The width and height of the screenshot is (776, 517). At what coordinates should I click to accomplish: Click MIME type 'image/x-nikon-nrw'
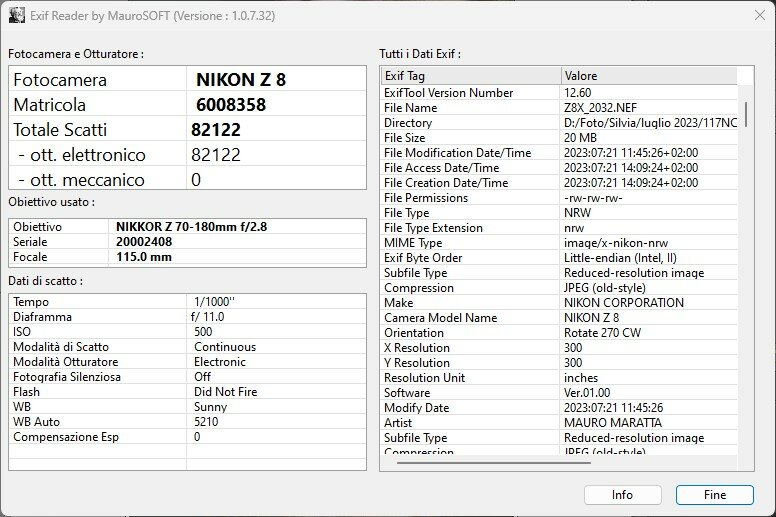click(x=616, y=243)
